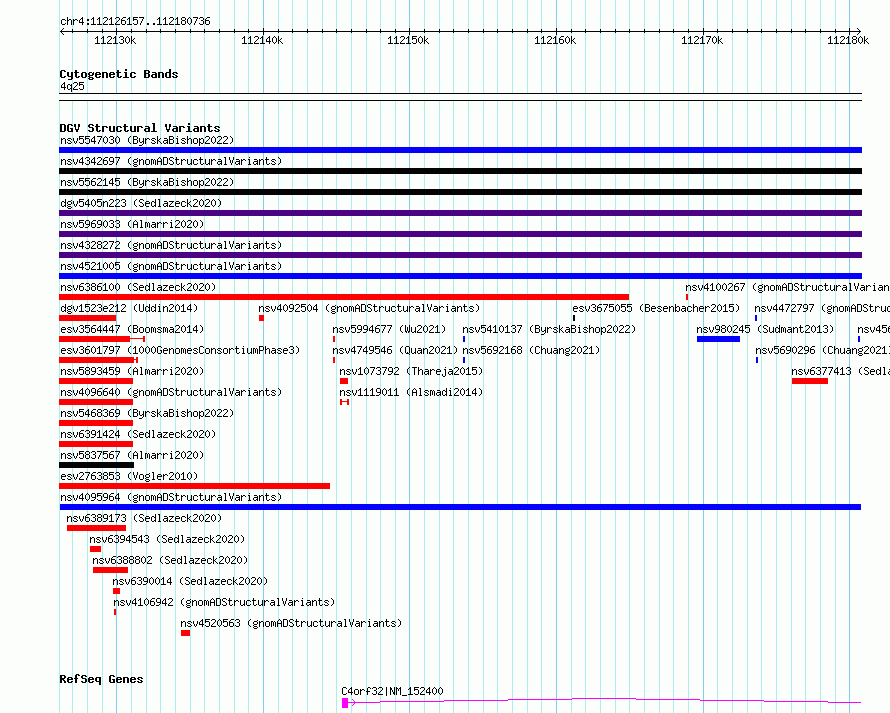The width and height of the screenshot is (890, 713).
Task: Select esv3564447 (Boomsma2014) label
Action: 132,329
